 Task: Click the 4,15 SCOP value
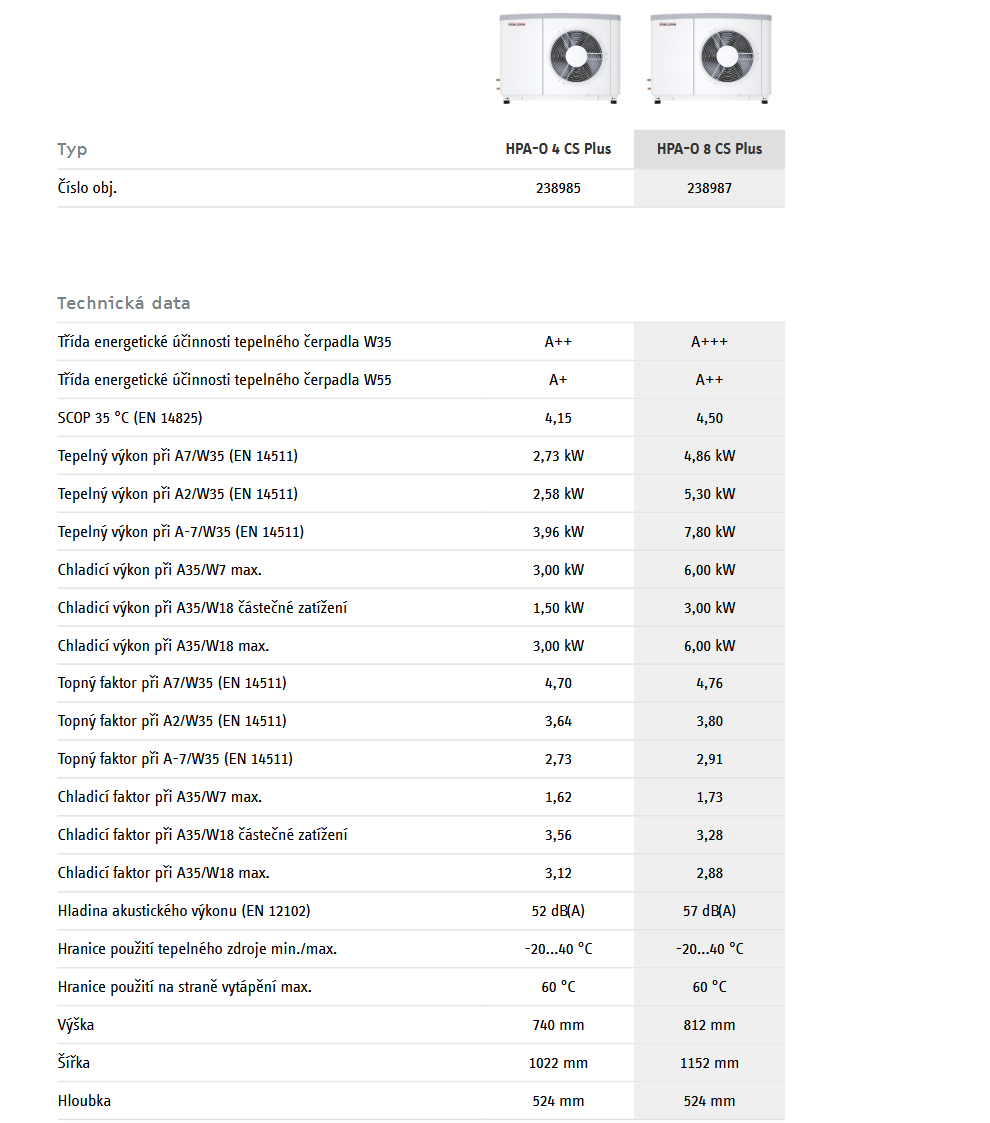pyautogui.click(x=558, y=418)
